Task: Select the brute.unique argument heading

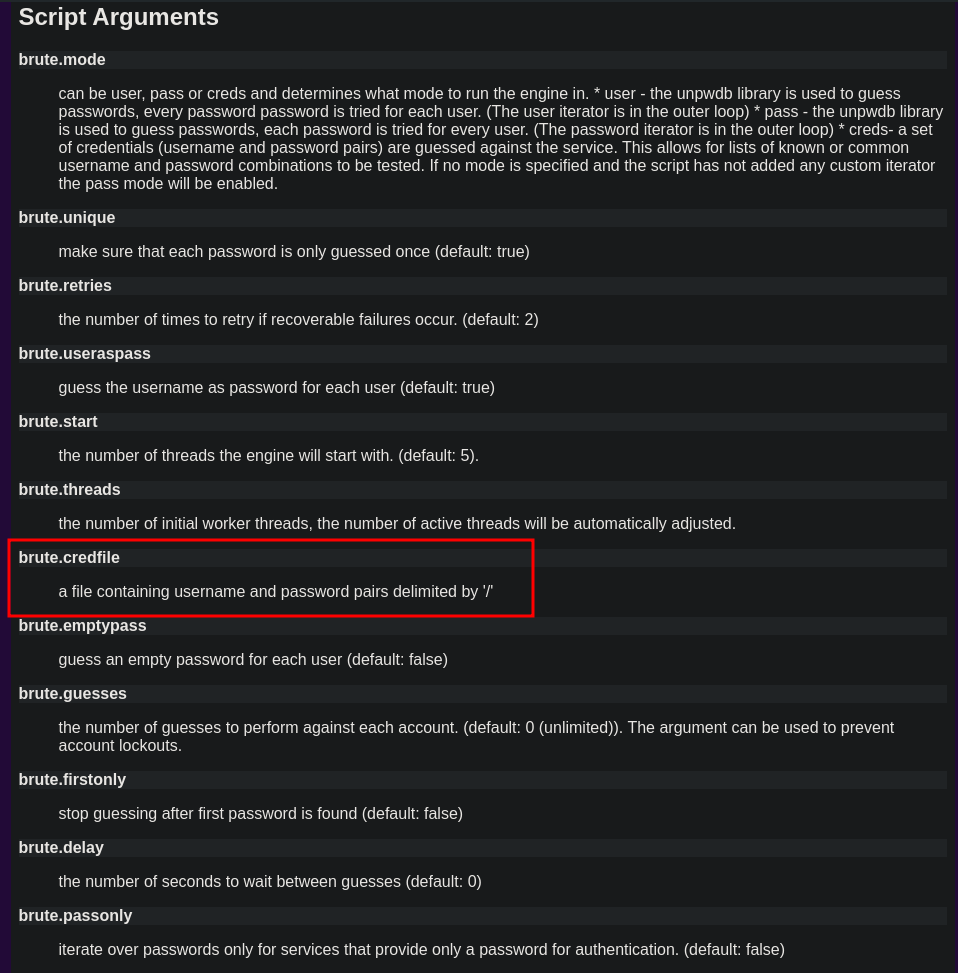Action: click(x=67, y=218)
